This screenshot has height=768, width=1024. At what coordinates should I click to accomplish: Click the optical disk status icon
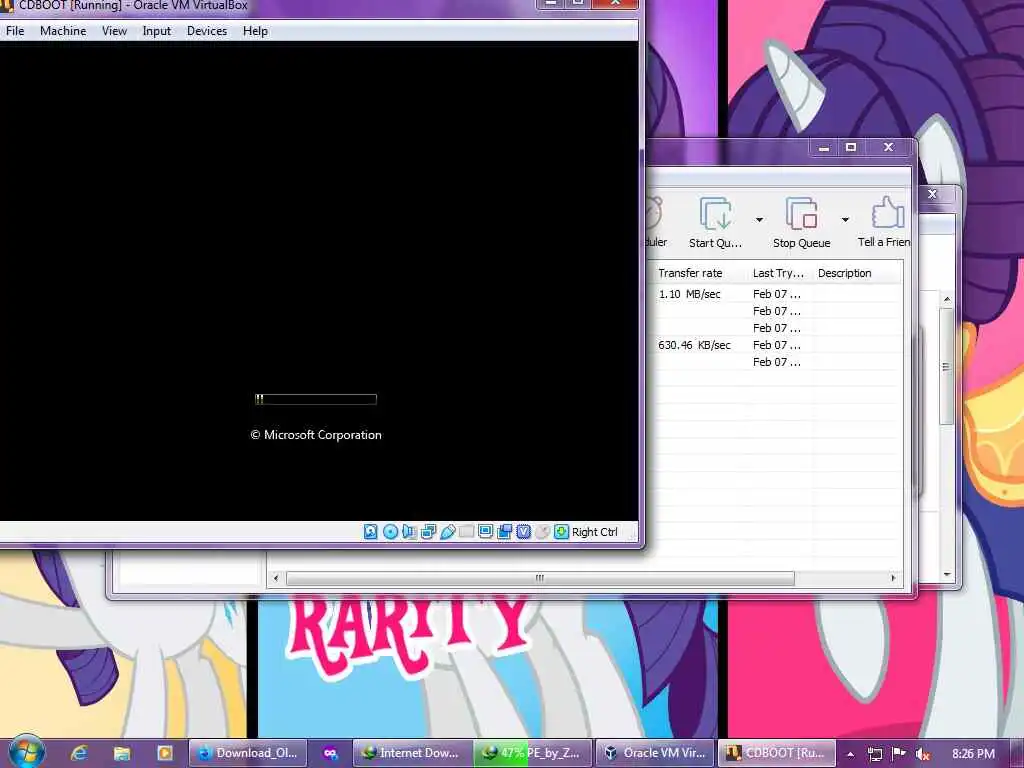click(x=390, y=532)
